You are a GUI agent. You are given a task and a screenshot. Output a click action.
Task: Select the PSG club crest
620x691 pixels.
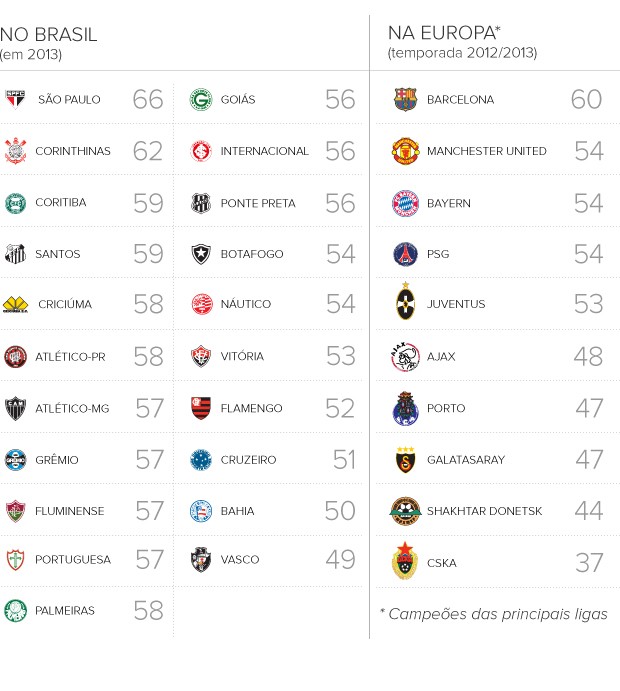tap(405, 254)
